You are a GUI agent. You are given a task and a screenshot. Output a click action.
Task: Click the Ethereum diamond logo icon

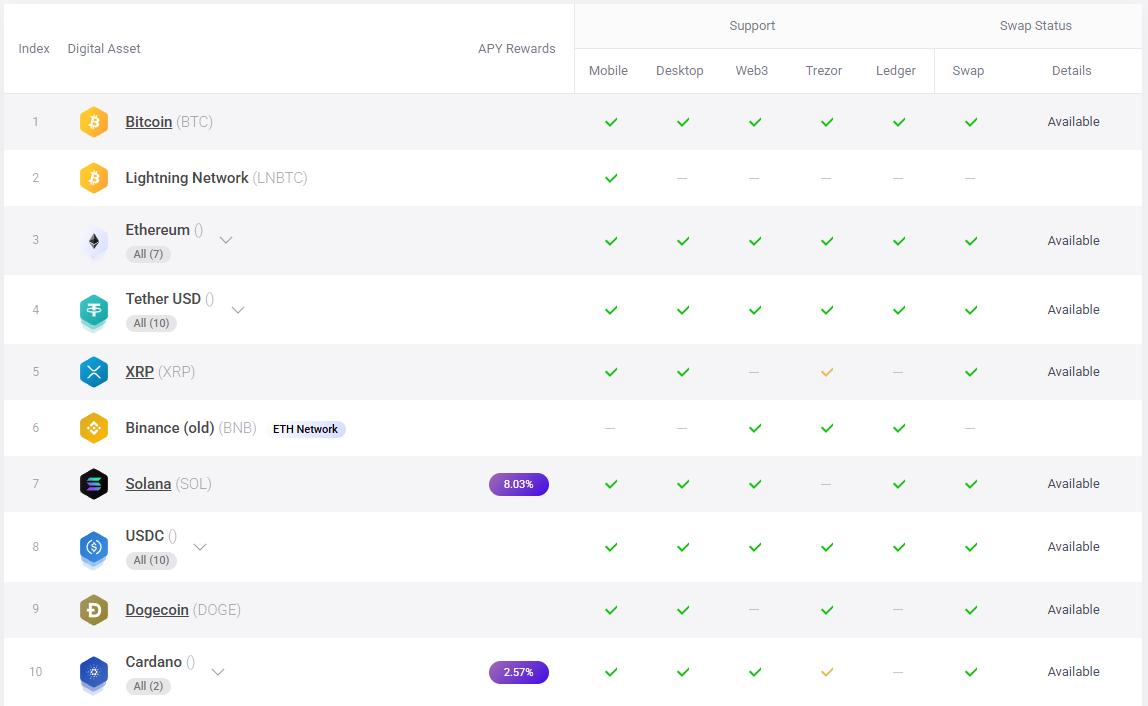click(x=94, y=242)
